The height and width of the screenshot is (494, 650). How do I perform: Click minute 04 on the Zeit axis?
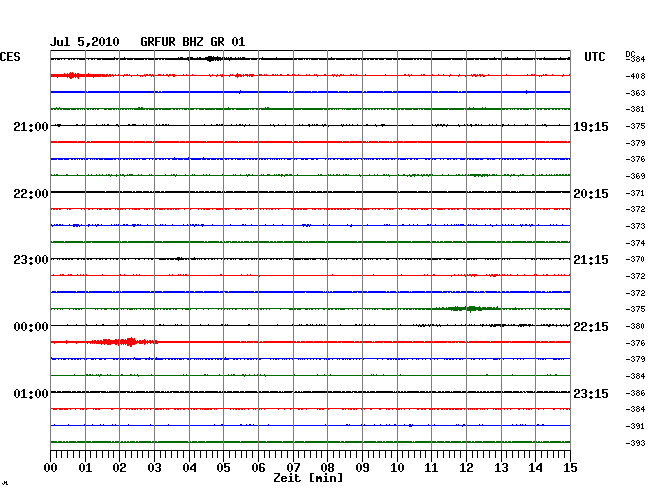pos(189,468)
